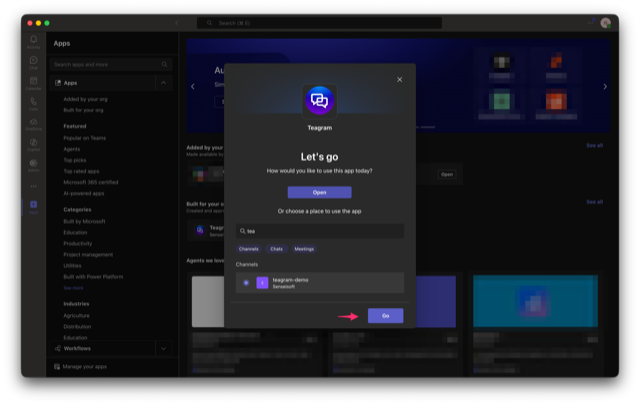Open the Chat icon in sidebar
Viewport: 640px width, 405px height.
(33, 60)
